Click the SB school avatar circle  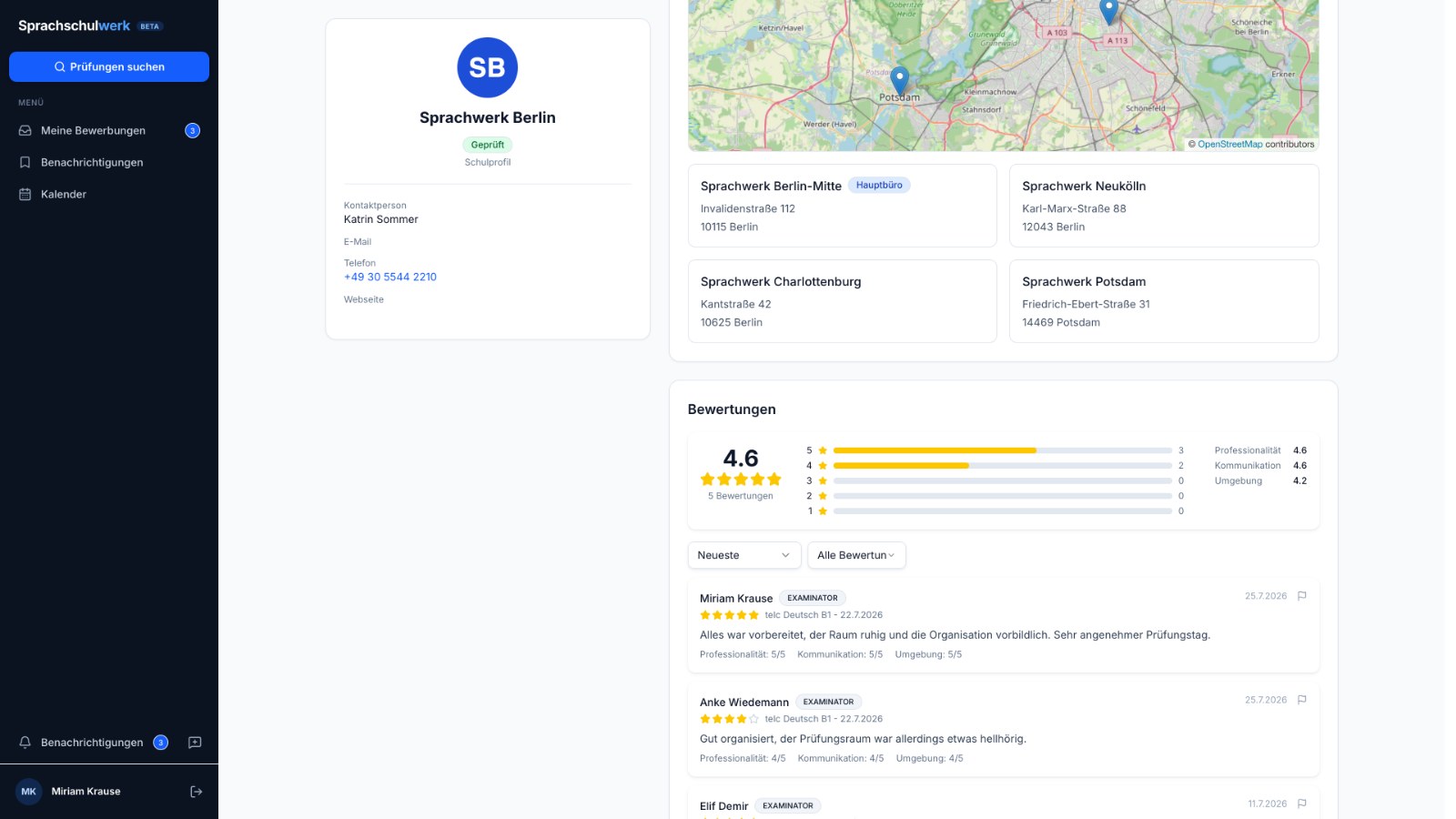click(x=487, y=67)
